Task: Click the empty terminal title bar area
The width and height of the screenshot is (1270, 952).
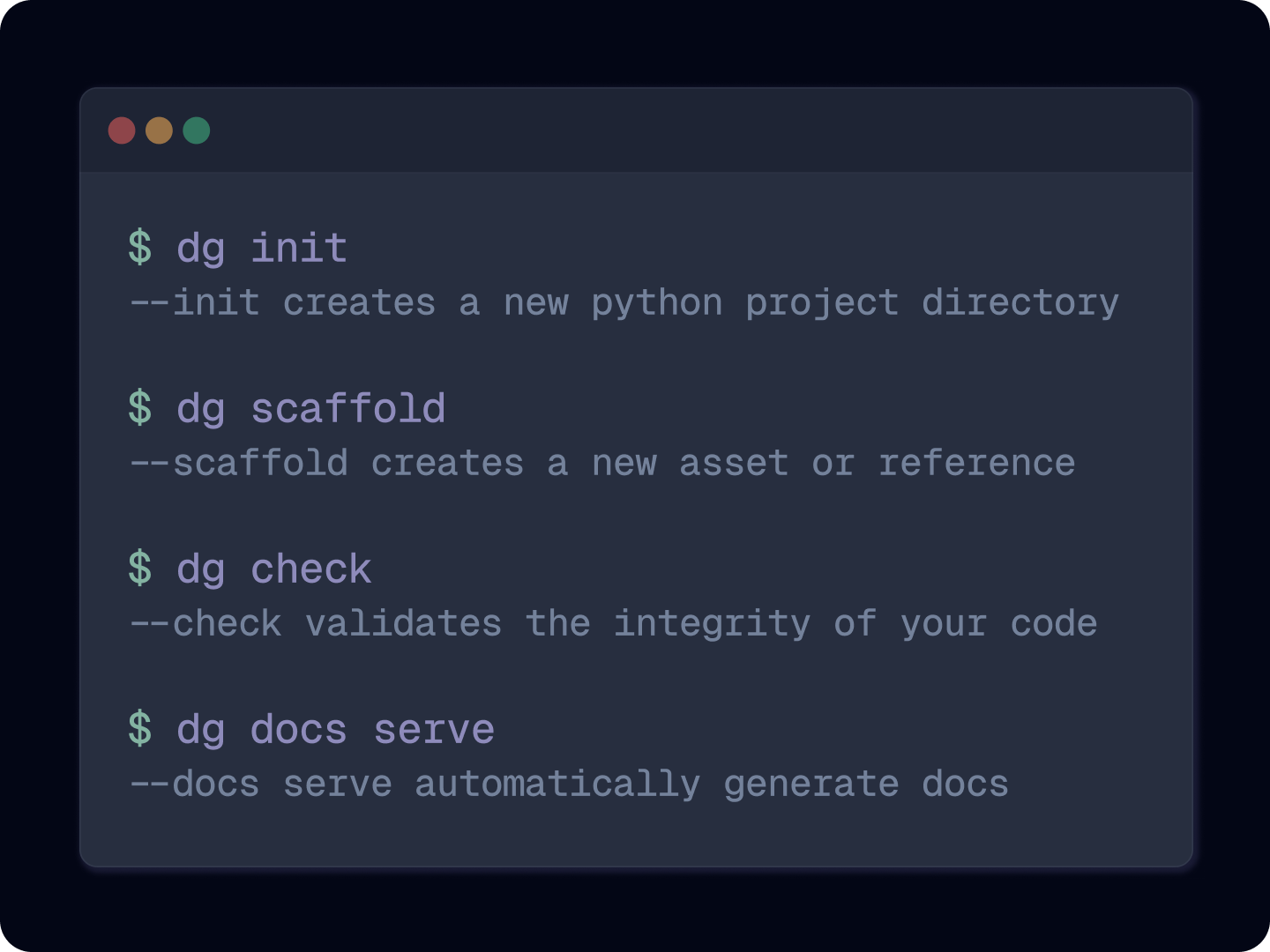Action: [701, 130]
